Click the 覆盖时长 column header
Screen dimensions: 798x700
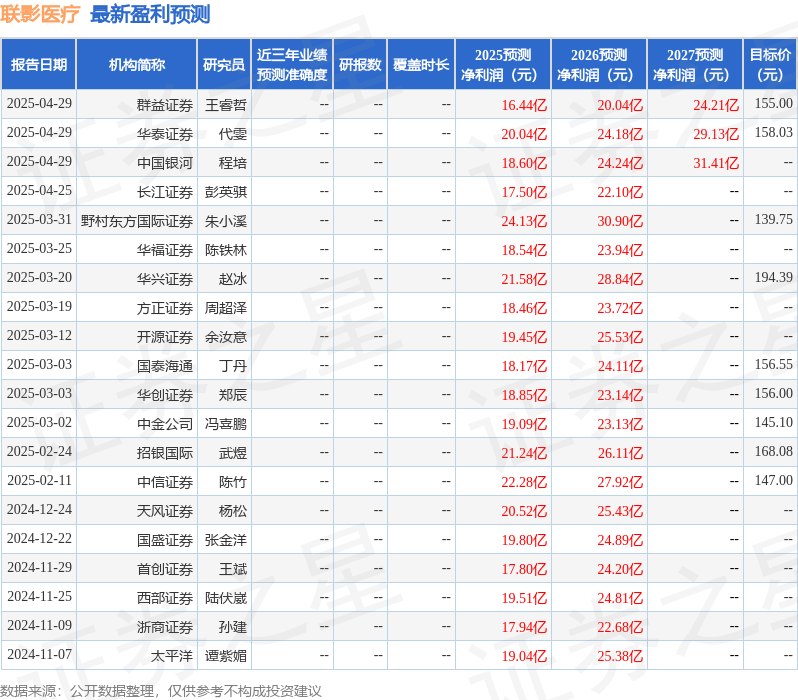tap(421, 65)
